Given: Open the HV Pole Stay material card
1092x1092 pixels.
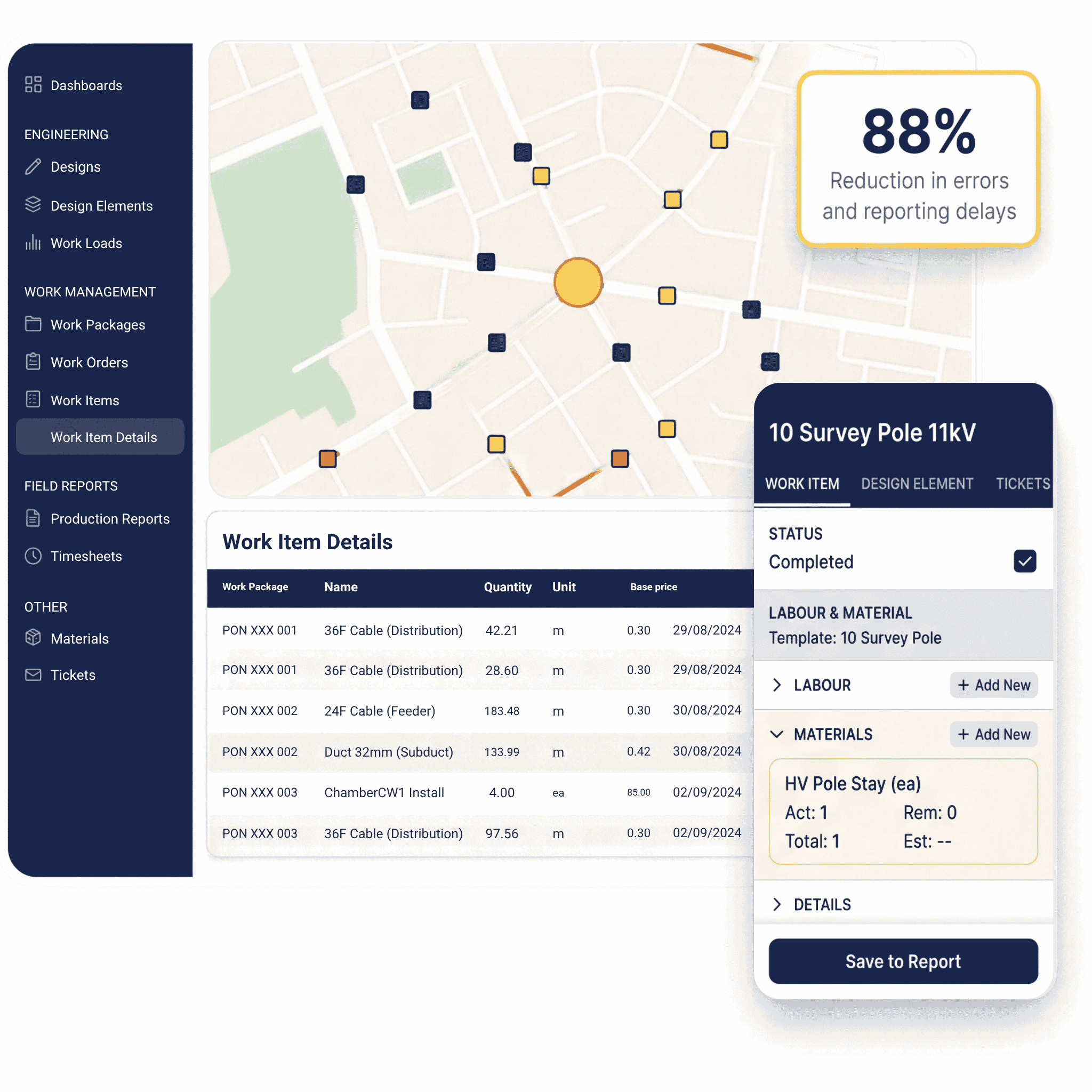Looking at the screenshot, I should 903,812.
